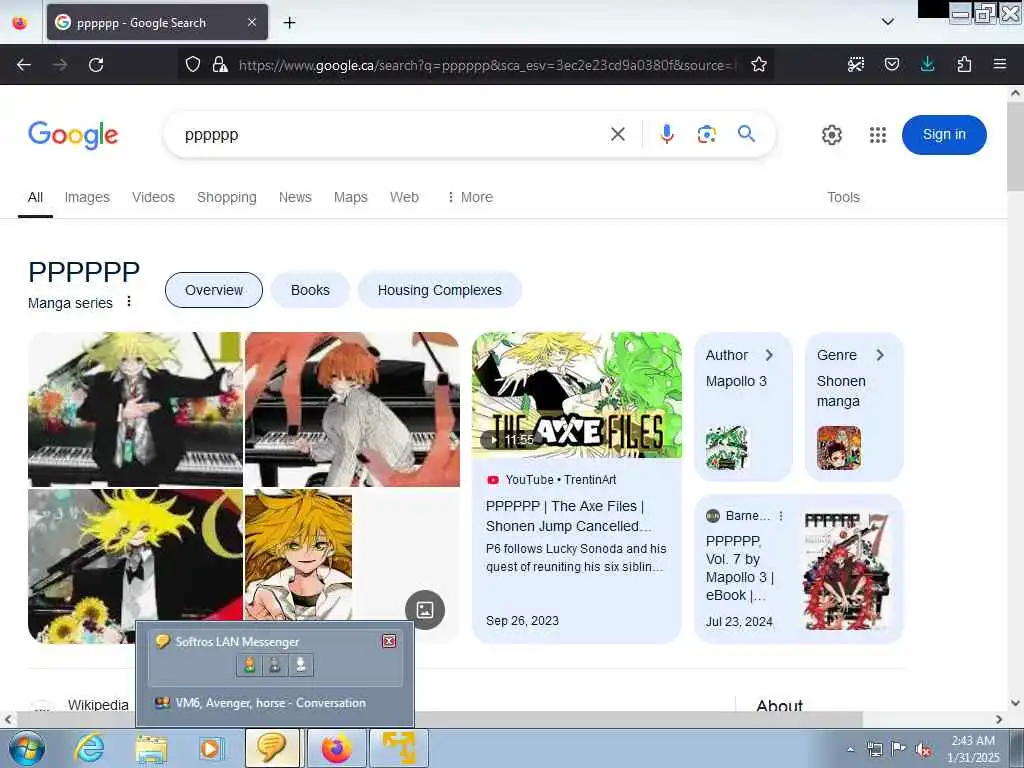The height and width of the screenshot is (768, 1024).
Task: Click the Sign in button
Action: 944,135
